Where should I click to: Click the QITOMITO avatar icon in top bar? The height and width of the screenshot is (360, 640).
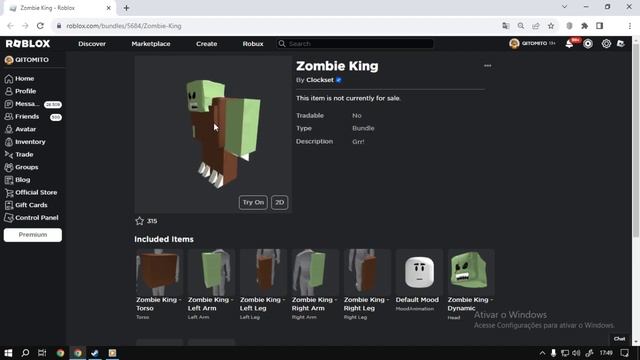(x=514, y=43)
